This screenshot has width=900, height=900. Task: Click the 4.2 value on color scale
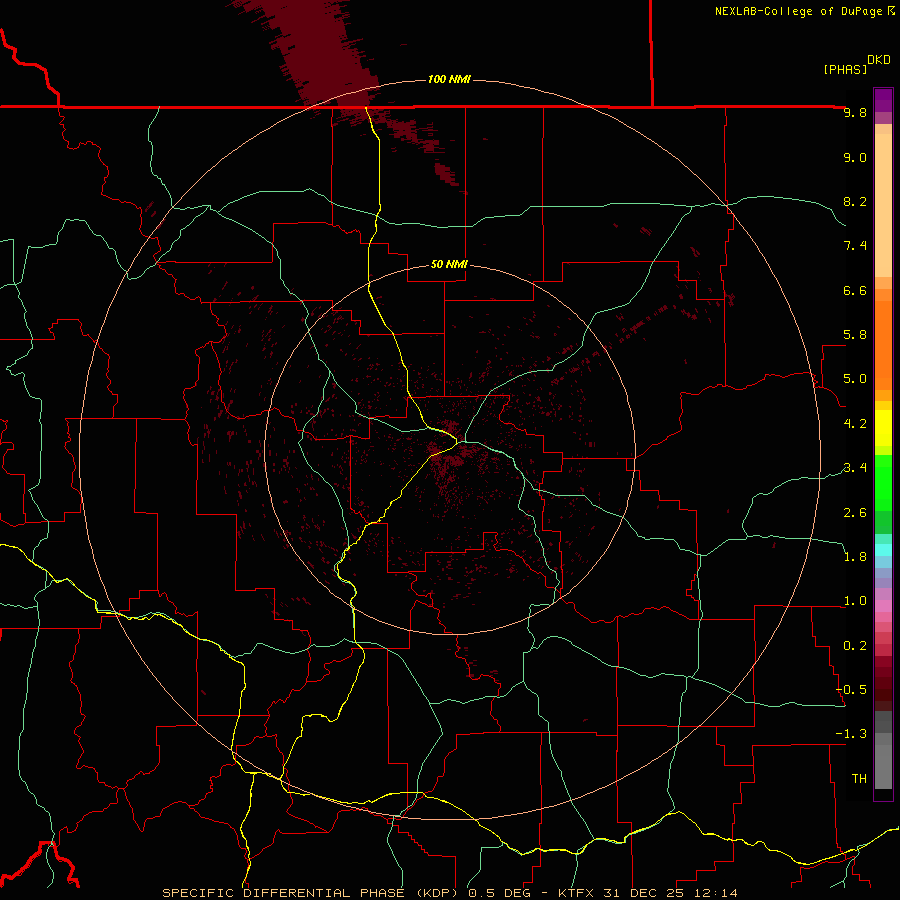855,424
